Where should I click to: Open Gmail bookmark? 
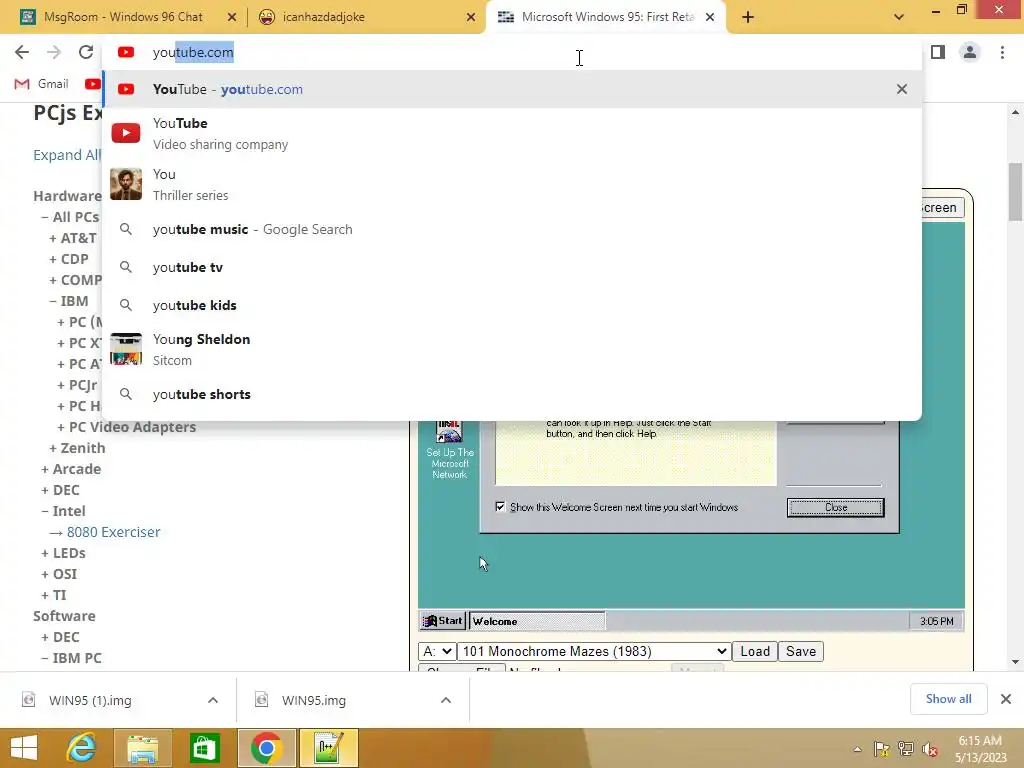click(x=42, y=84)
